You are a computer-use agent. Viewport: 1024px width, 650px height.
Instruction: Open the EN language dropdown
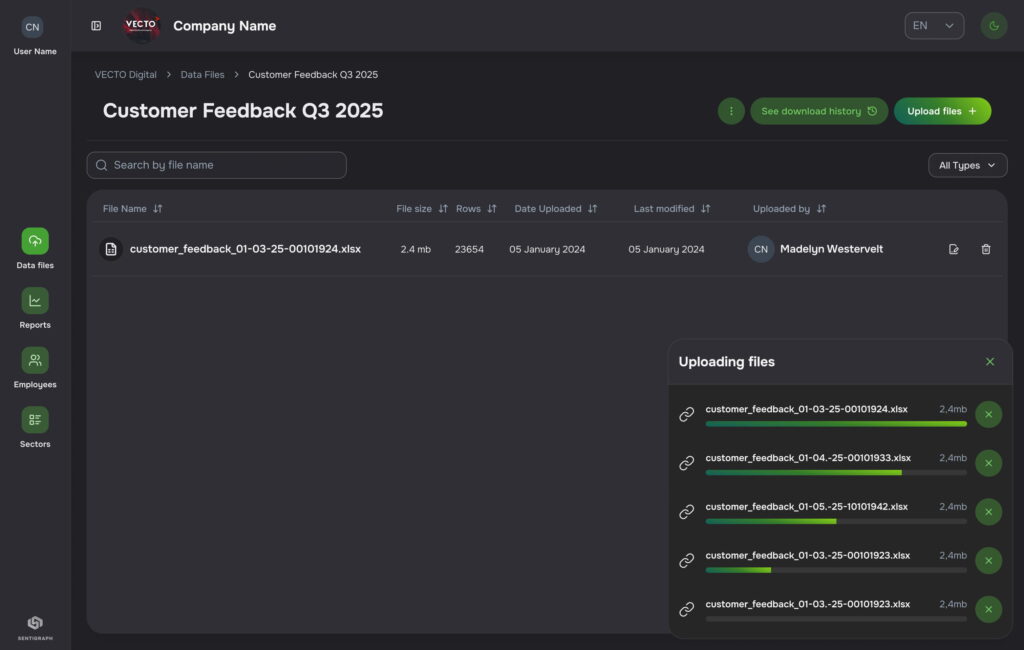[x=934, y=26]
